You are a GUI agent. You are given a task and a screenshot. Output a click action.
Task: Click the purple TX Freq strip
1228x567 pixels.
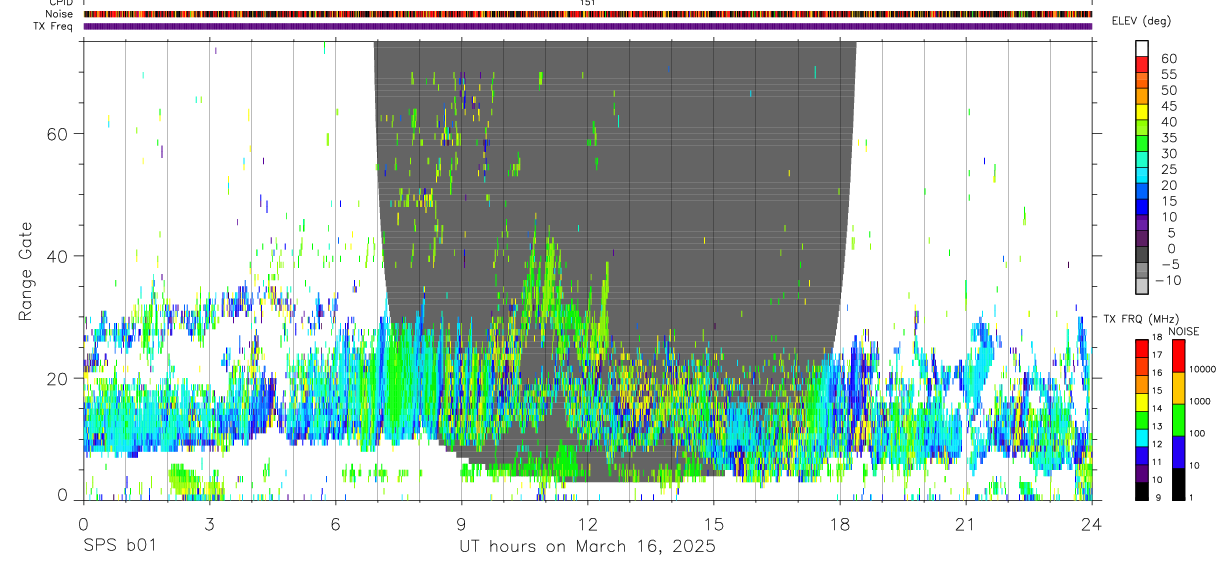pos(587,26)
